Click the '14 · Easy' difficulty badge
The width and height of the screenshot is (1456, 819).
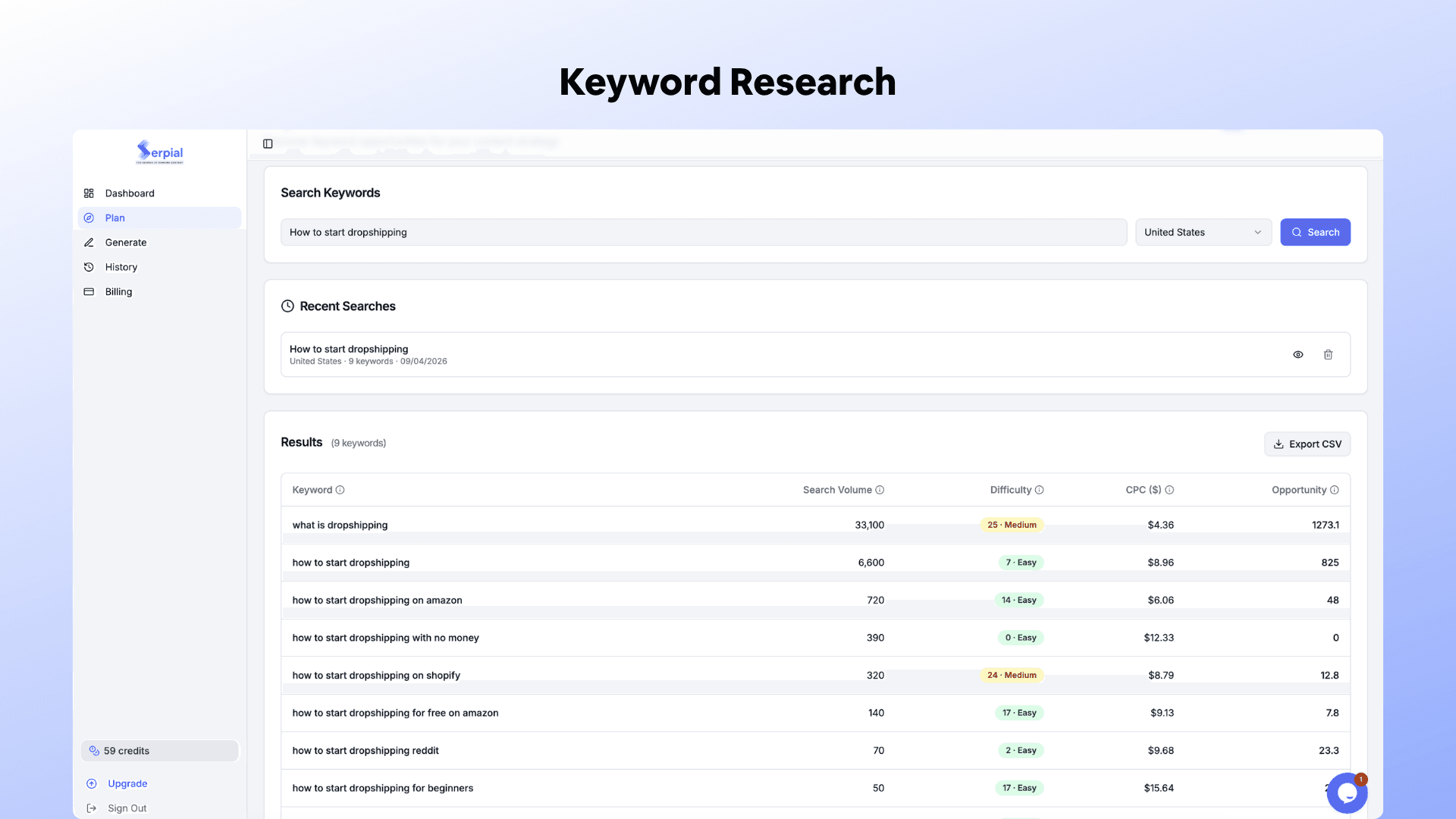coord(1018,600)
